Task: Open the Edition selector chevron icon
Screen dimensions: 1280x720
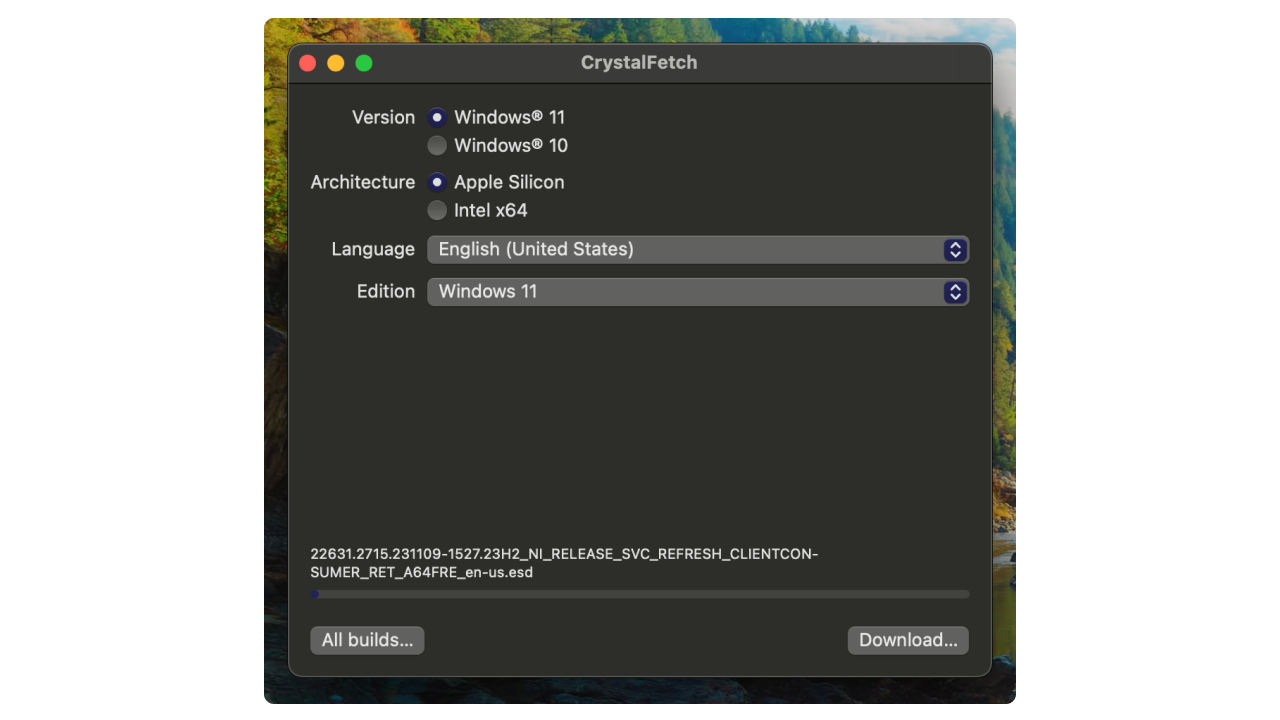Action: pos(954,292)
